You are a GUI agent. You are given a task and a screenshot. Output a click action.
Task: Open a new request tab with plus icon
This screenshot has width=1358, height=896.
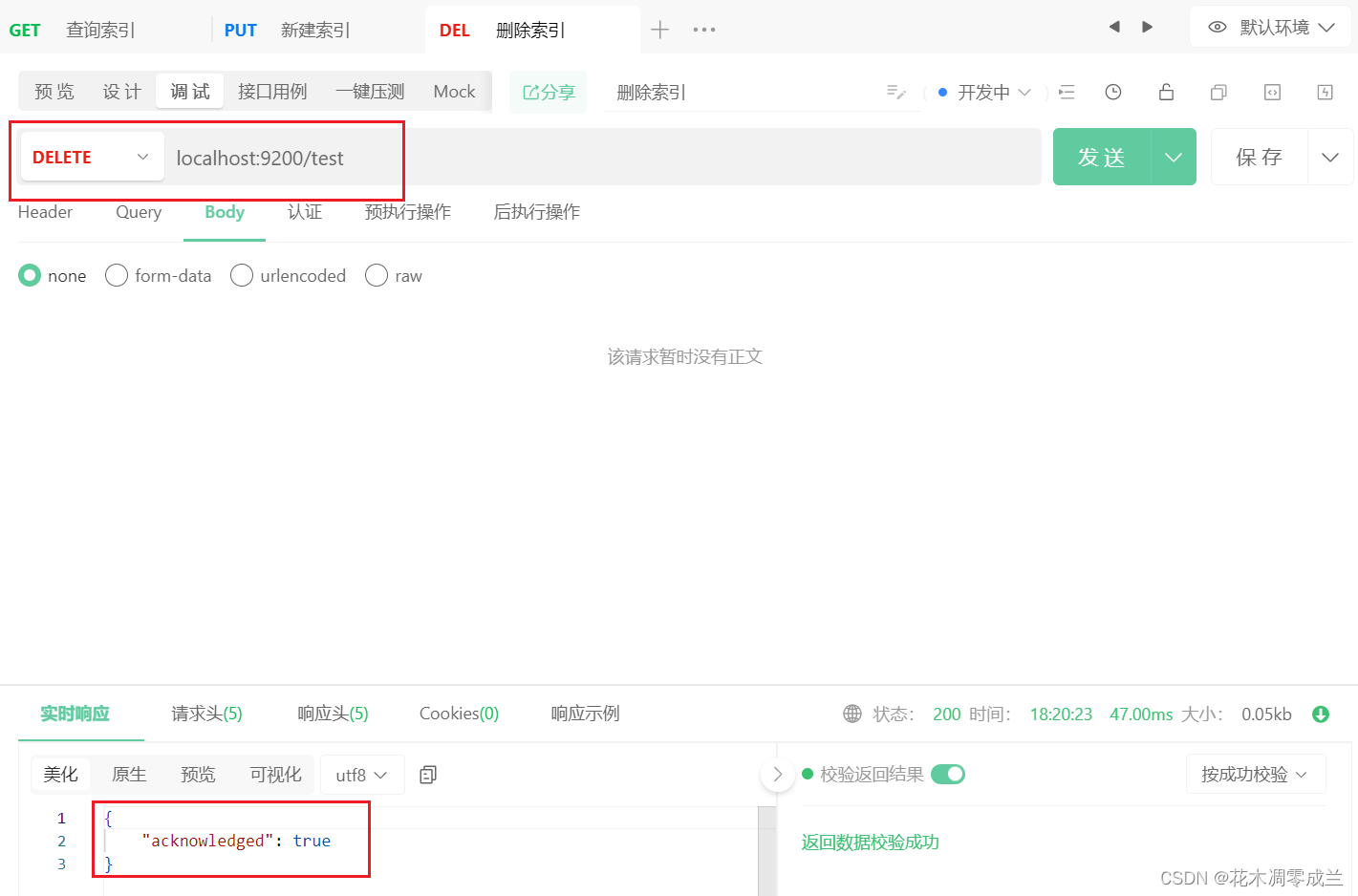(x=659, y=30)
